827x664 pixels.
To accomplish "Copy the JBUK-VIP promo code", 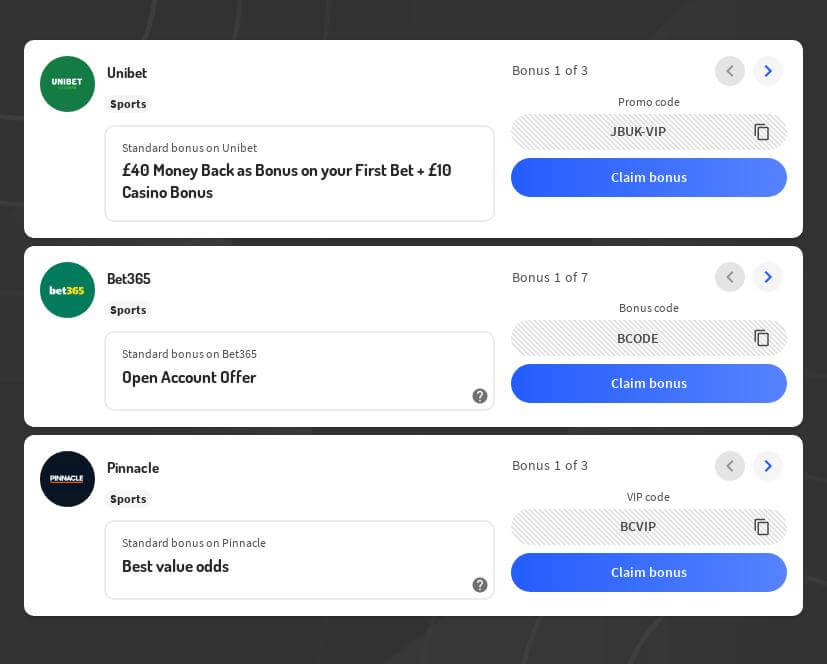I will tap(762, 132).
